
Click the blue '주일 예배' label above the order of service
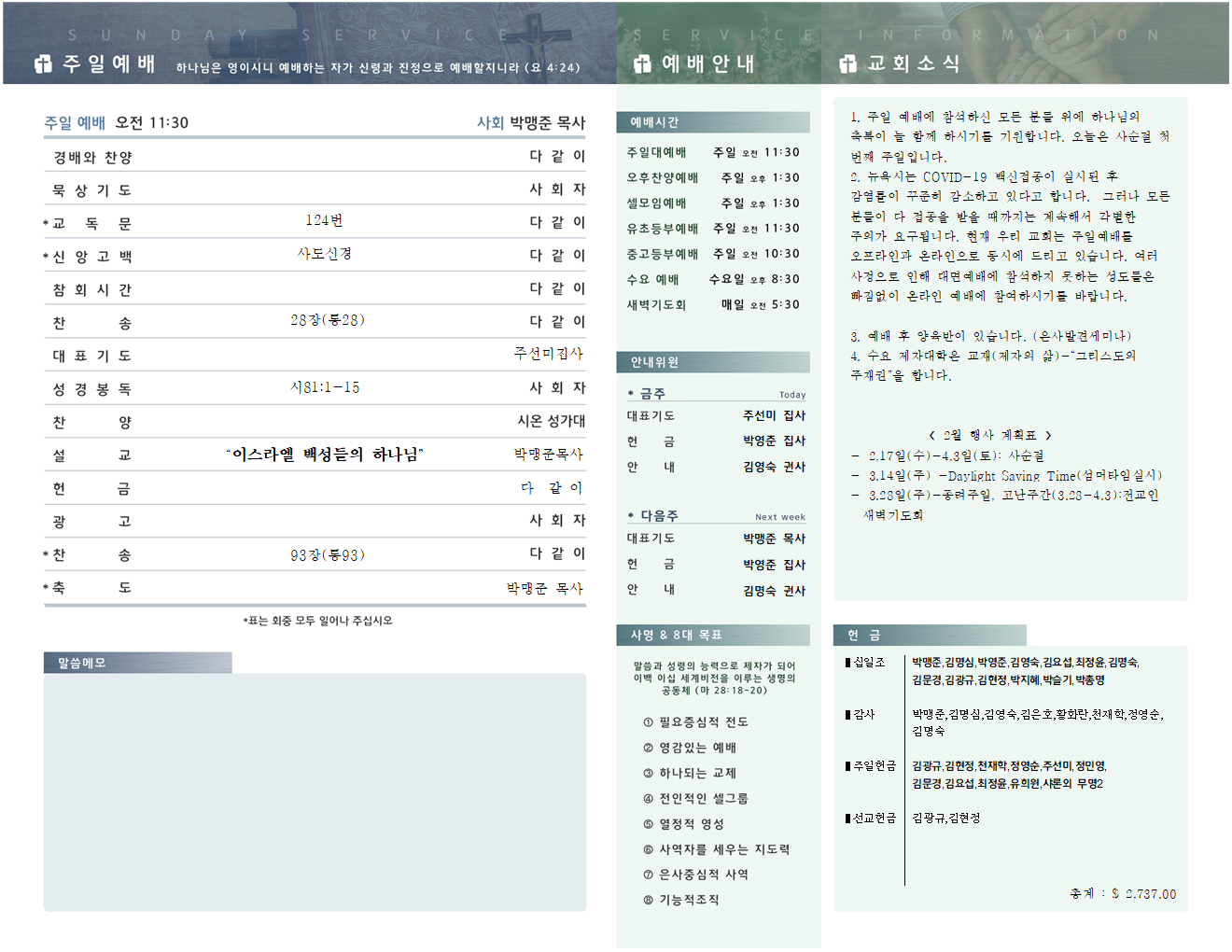pyautogui.click(x=75, y=122)
